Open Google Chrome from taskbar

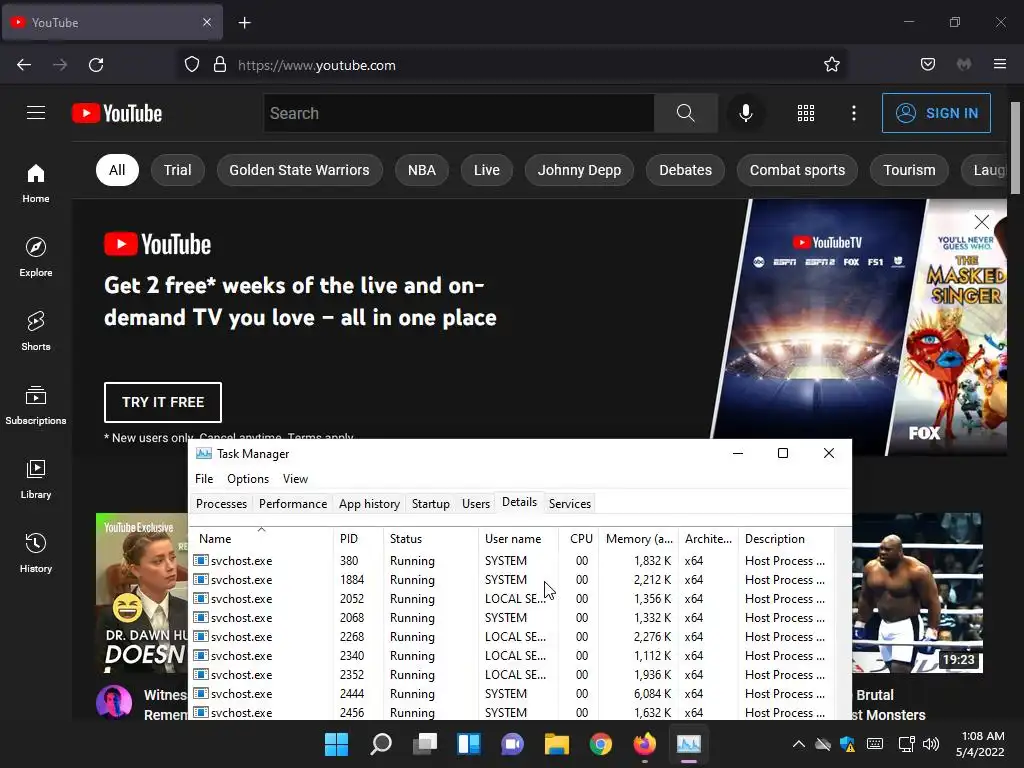click(600, 744)
